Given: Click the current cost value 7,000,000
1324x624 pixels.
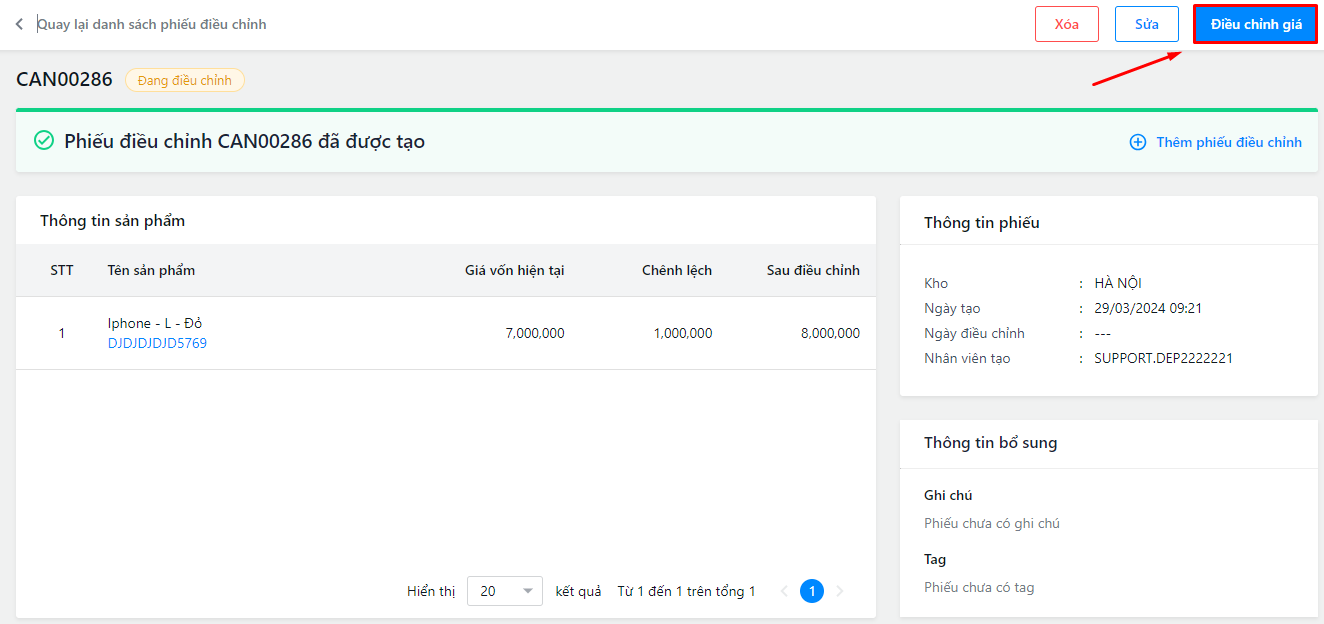Looking at the screenshot, I should coord(535,333).
